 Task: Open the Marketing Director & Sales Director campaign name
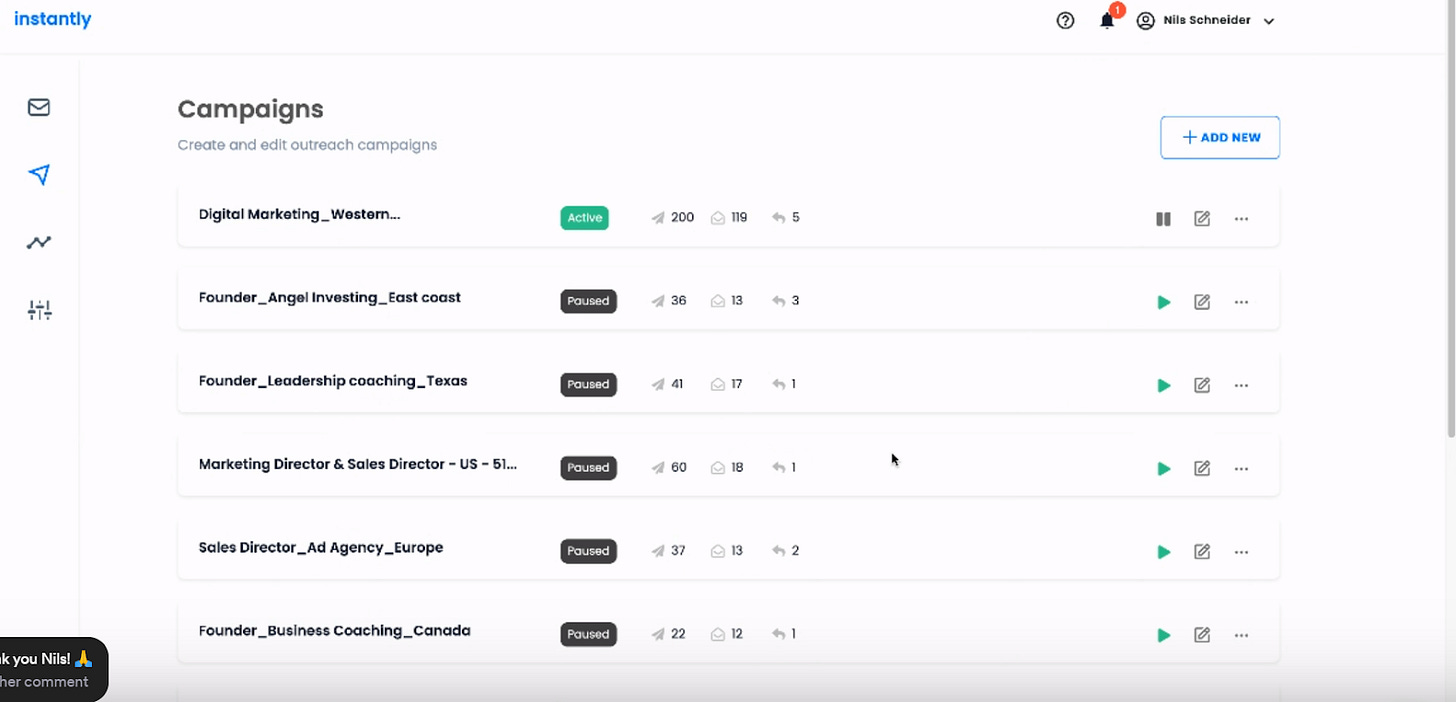[x=358, y=464]
